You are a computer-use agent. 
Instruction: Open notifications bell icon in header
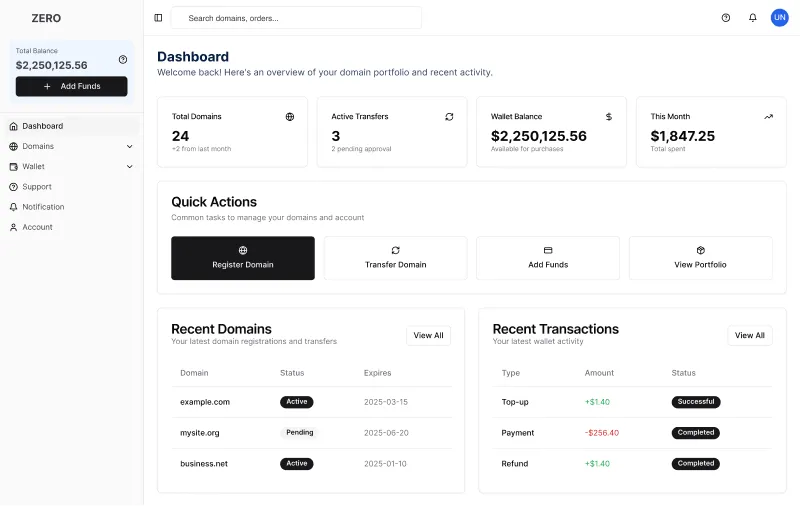pyautogui.click(x=753, y=18)
